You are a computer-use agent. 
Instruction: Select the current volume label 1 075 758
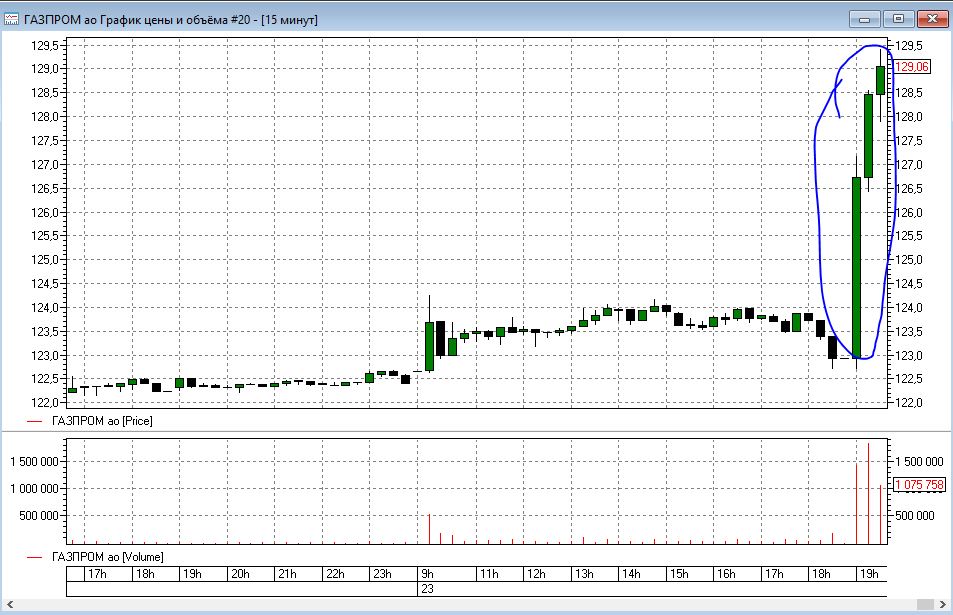(x=919, y=485)
